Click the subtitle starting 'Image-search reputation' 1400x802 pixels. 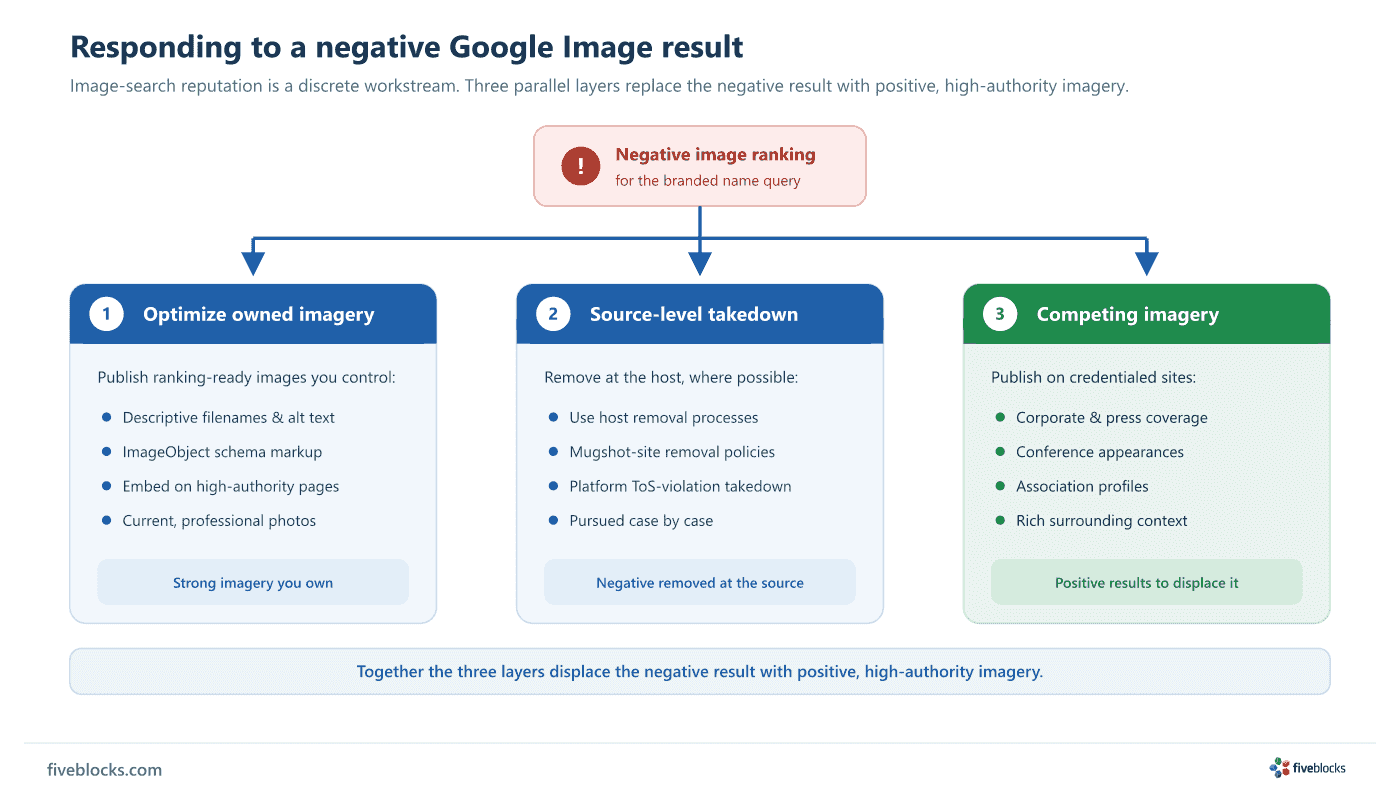click(x=599, y=86)
